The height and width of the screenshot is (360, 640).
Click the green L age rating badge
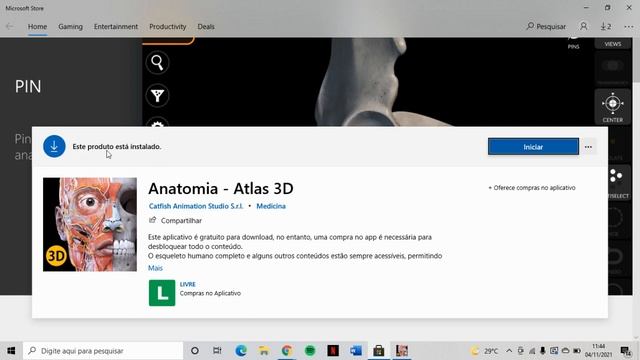tap(162, 293)
